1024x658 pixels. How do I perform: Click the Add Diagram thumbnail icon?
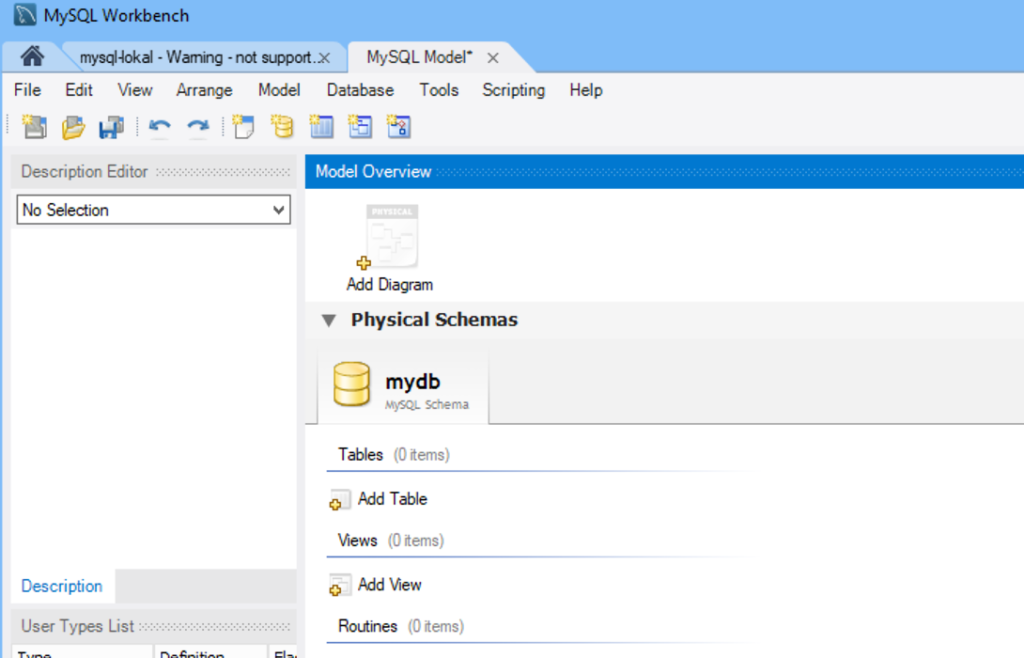388,237
